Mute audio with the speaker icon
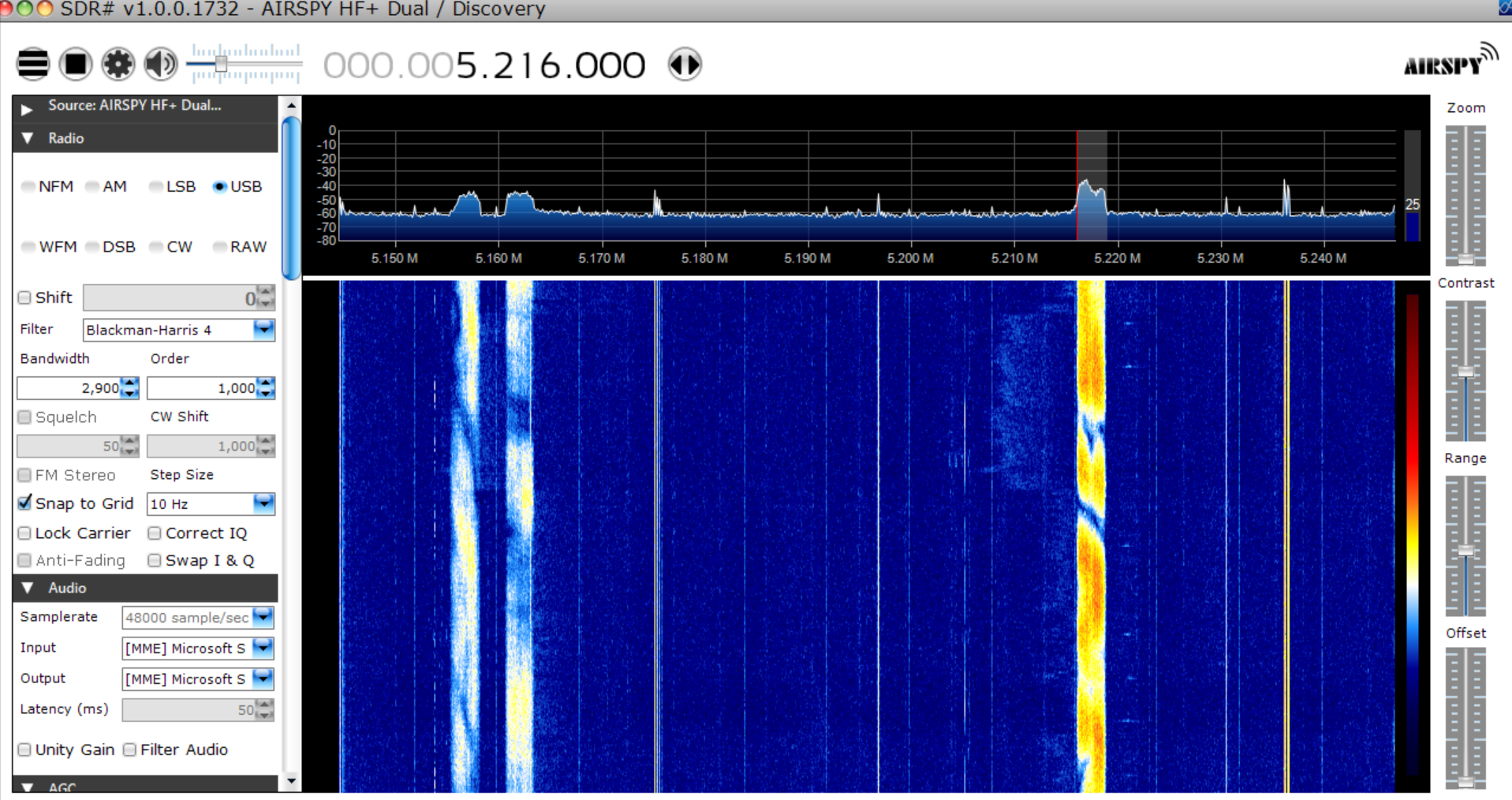The image size is (1512, 800). point(161,64)
